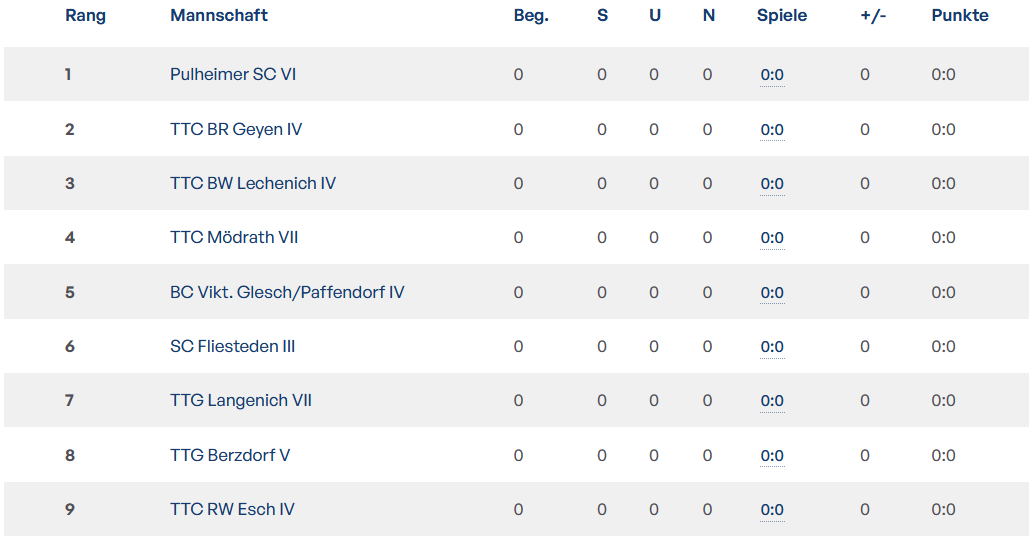Click the TTC RW Esch IV link
Screen dimensions: 1031x540
[232, 509]
